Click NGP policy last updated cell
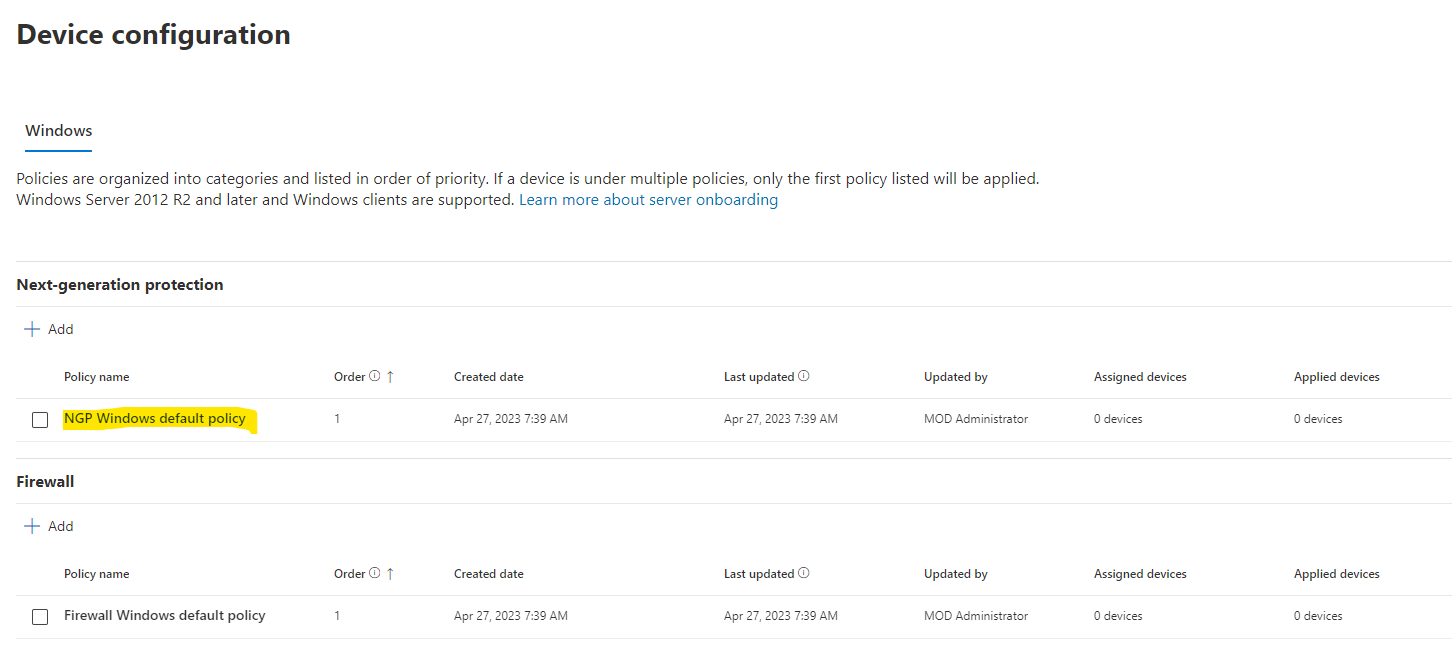 (x=781, y=419)
